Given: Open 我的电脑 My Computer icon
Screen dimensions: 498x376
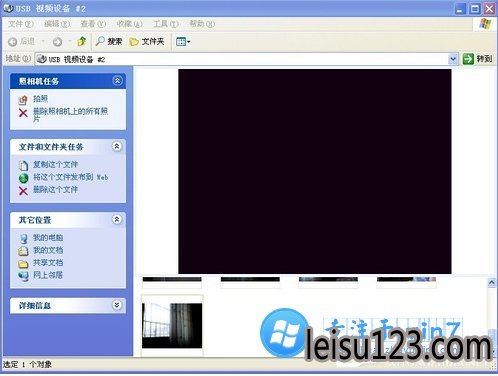Looking at the screenshot, I should (23, 238).
